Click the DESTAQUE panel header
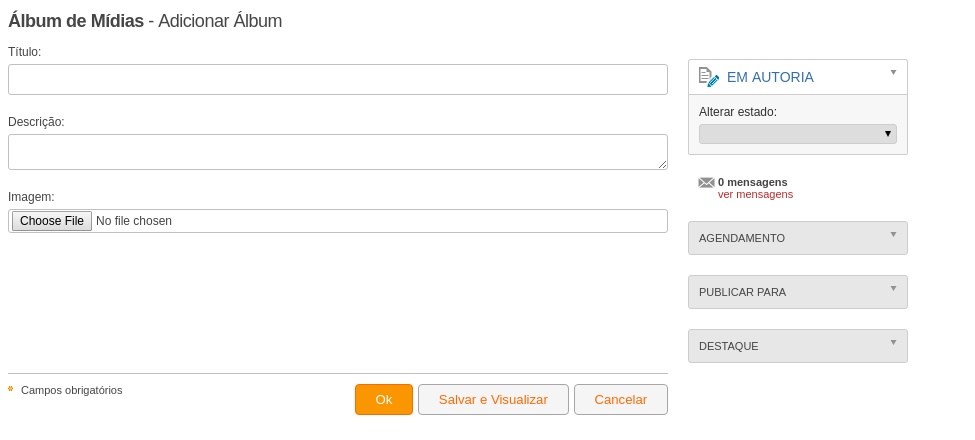The height and width of the screenshot is (440, 975). [798, 346]
